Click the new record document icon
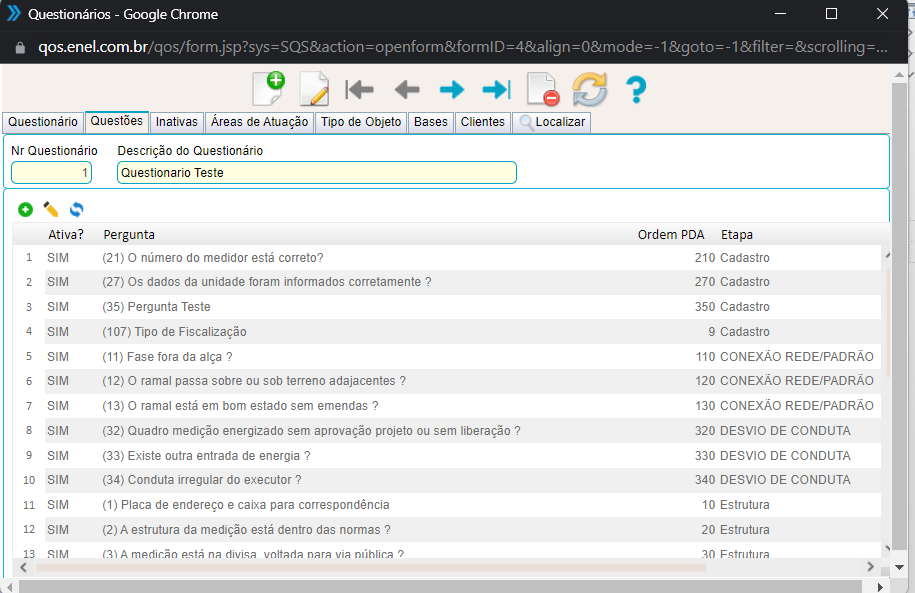915x593 pixels. pyautogui.click(x=268, y=89)
